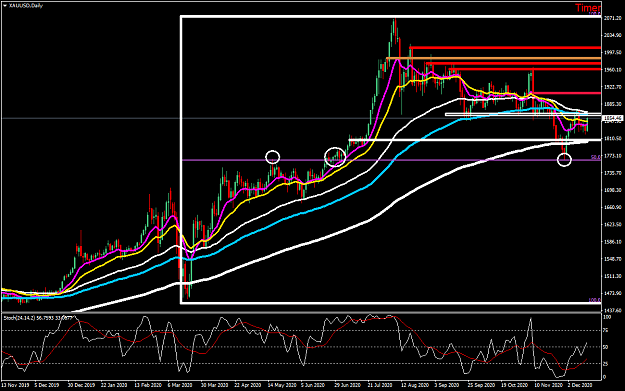Screen dimensions: 625x391
Task: Click the 29 Jun 2020 date label
Action: pyautogui.click(x=348, y=385)
